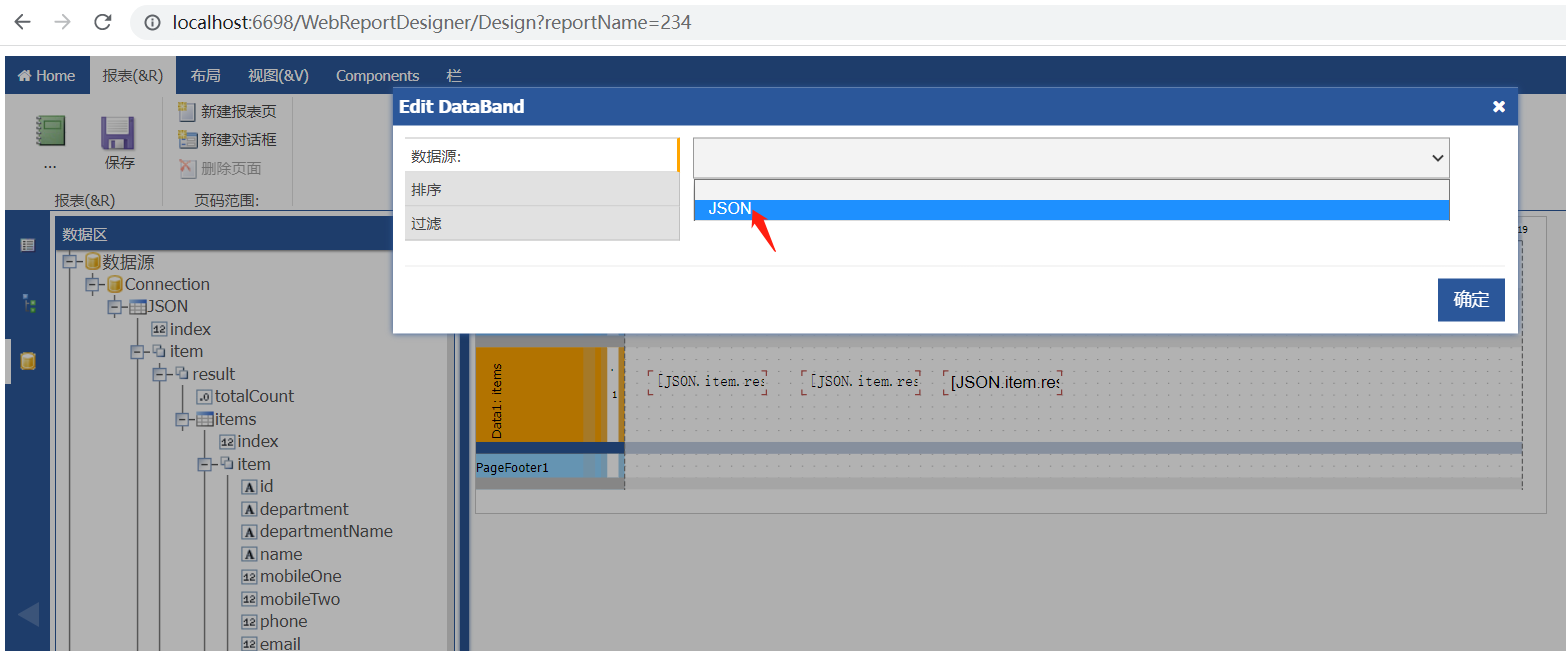The image size is (1566, 651).
Task: Select the departmentName field
Action: click(x=326, y=531)
